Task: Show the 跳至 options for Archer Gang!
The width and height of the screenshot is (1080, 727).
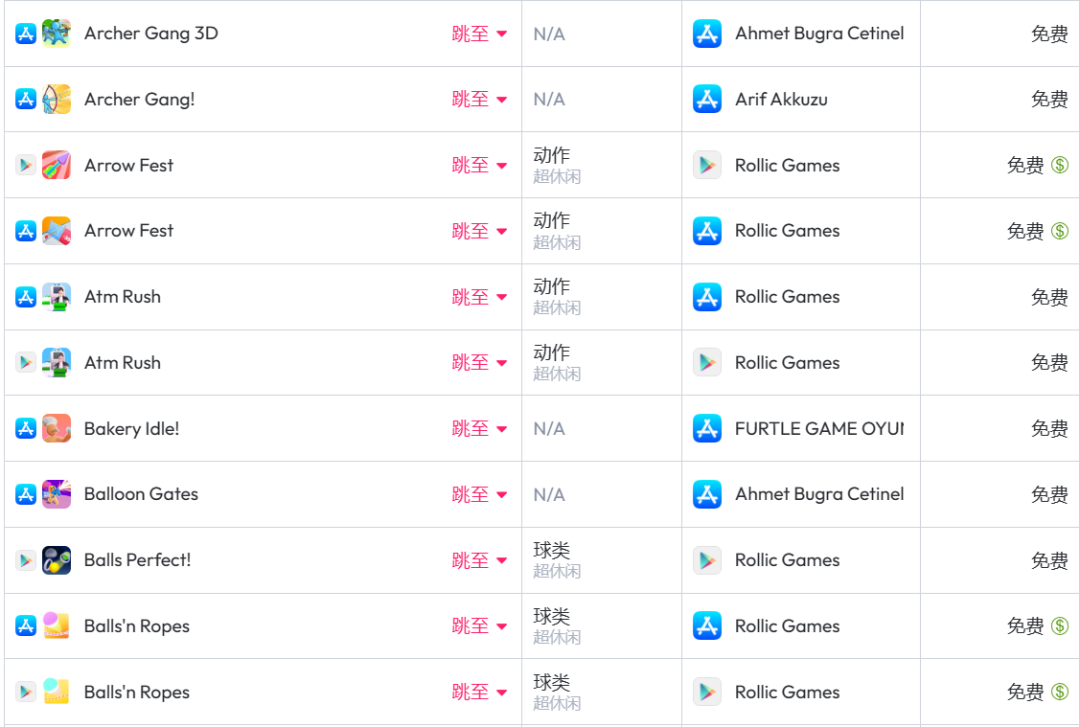Action: coord(479,99)
